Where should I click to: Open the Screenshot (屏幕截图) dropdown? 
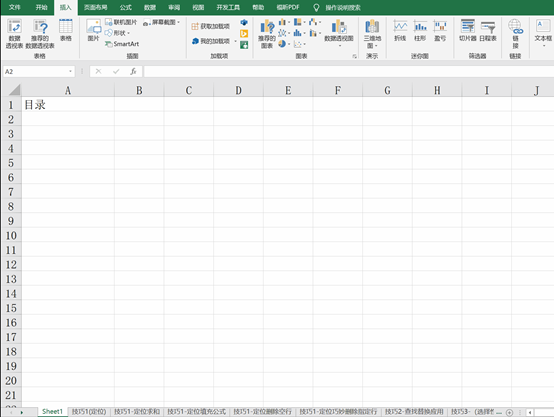tap(161, 22)
